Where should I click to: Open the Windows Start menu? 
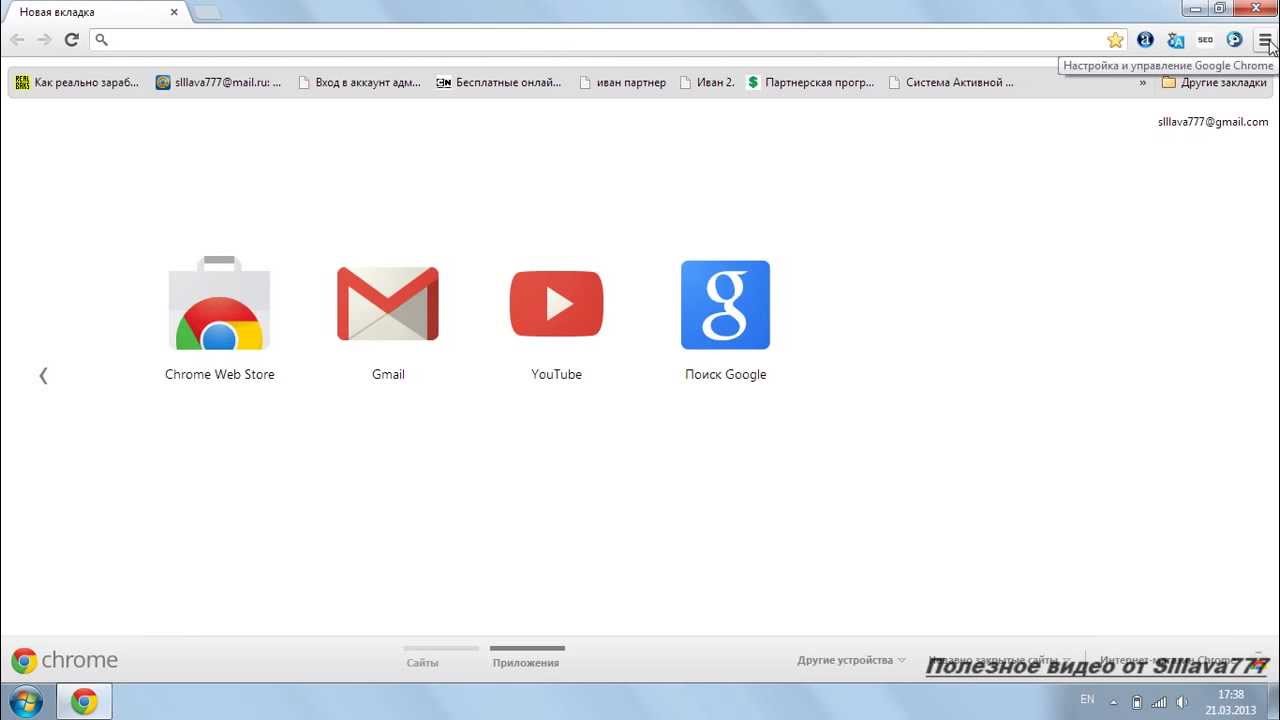coord(24,702)
